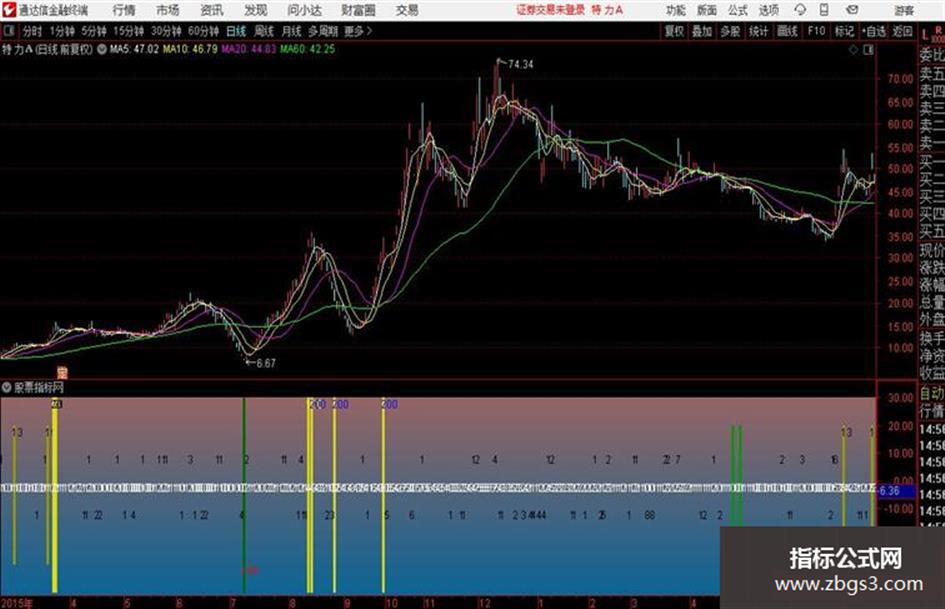Switch to 分时 chart period
Viewport: 945px width, 609px height.
pos(33,31)
